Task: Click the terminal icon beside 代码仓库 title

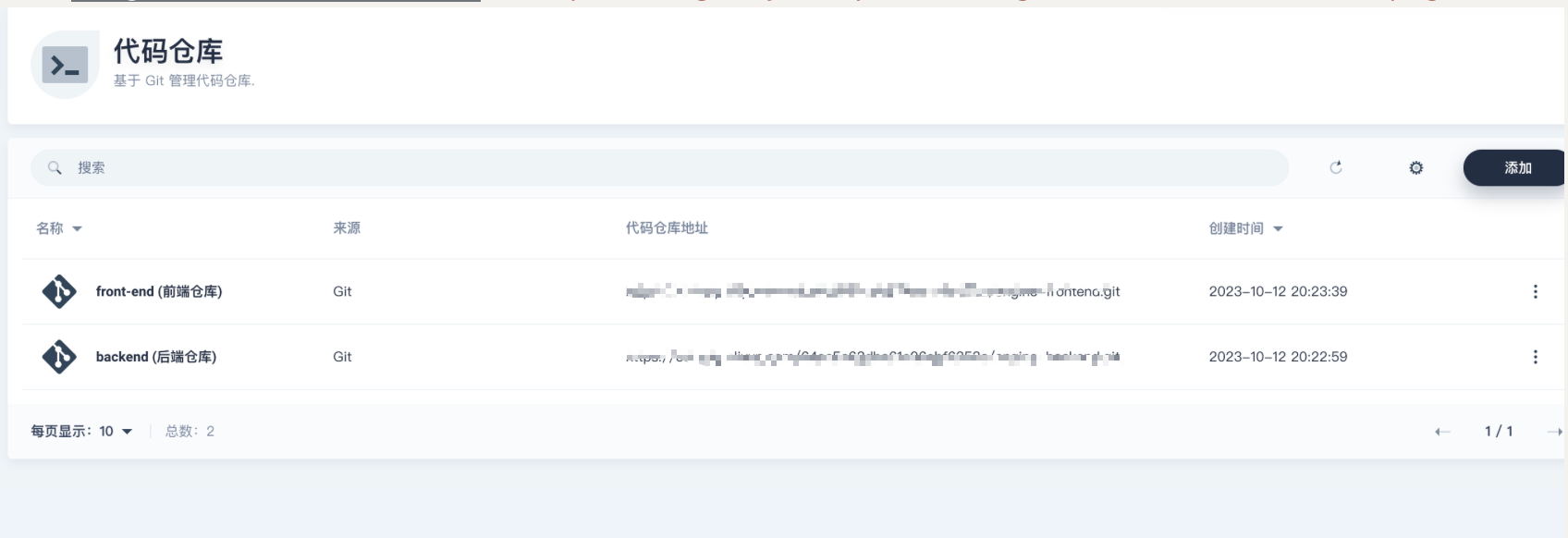Action: [x=65, y=65]
